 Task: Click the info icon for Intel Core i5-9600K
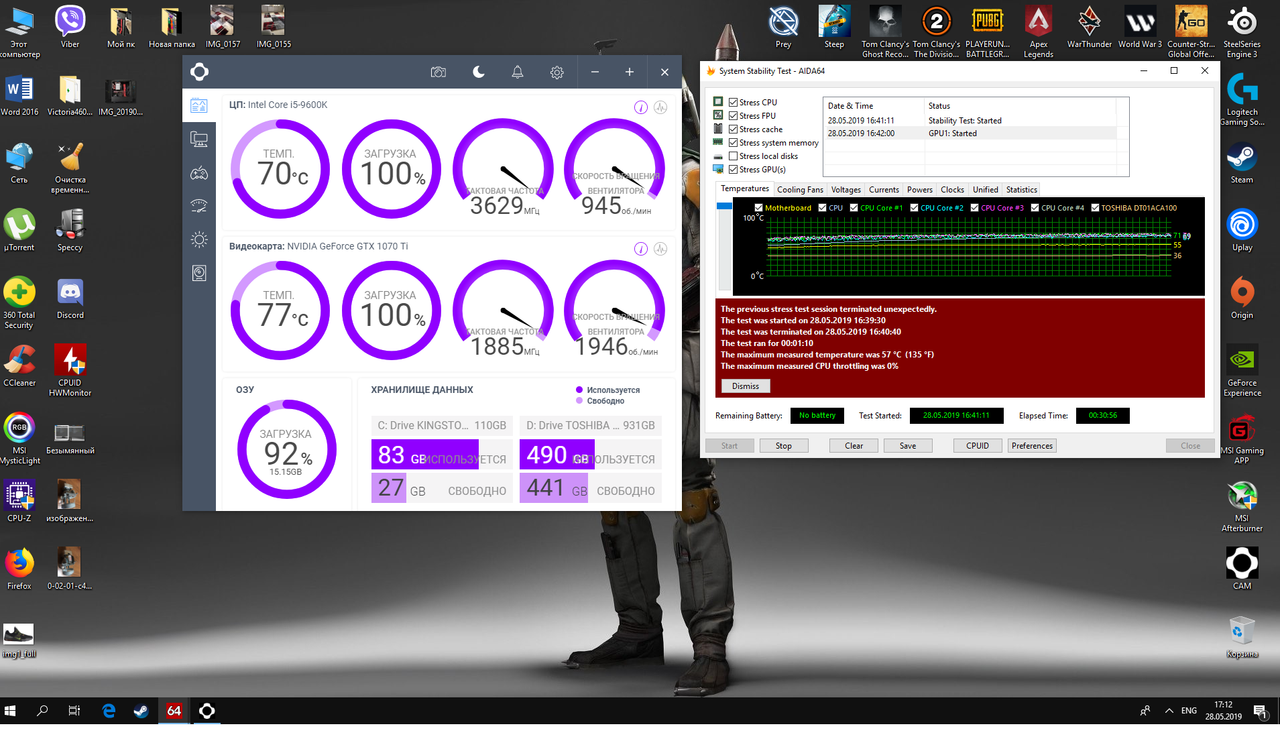point(641,107)
